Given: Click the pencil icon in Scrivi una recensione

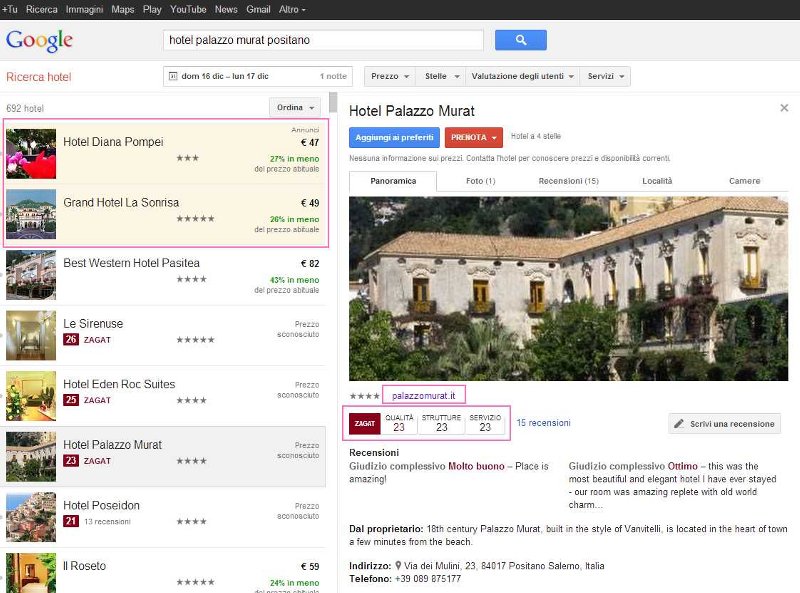Looking at the screenshot, I should (x=679, y=424).
